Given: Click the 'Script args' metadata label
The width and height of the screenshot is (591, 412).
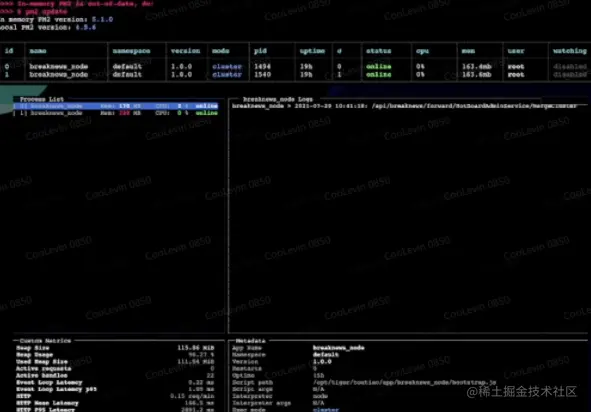Looking at the screenshot, I should click(253, 389).
